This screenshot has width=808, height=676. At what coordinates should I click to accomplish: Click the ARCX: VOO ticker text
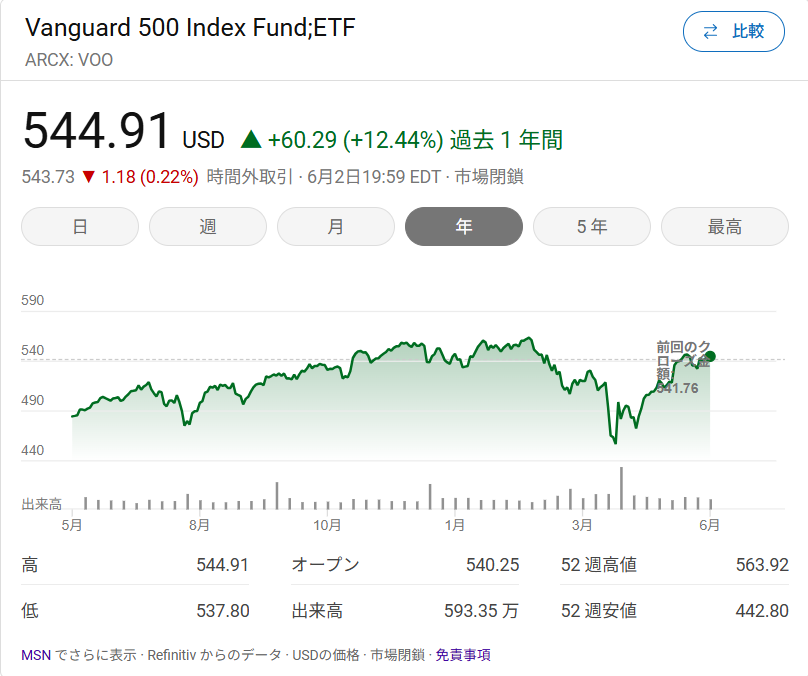pyautogui.click(x=69, y=60)
